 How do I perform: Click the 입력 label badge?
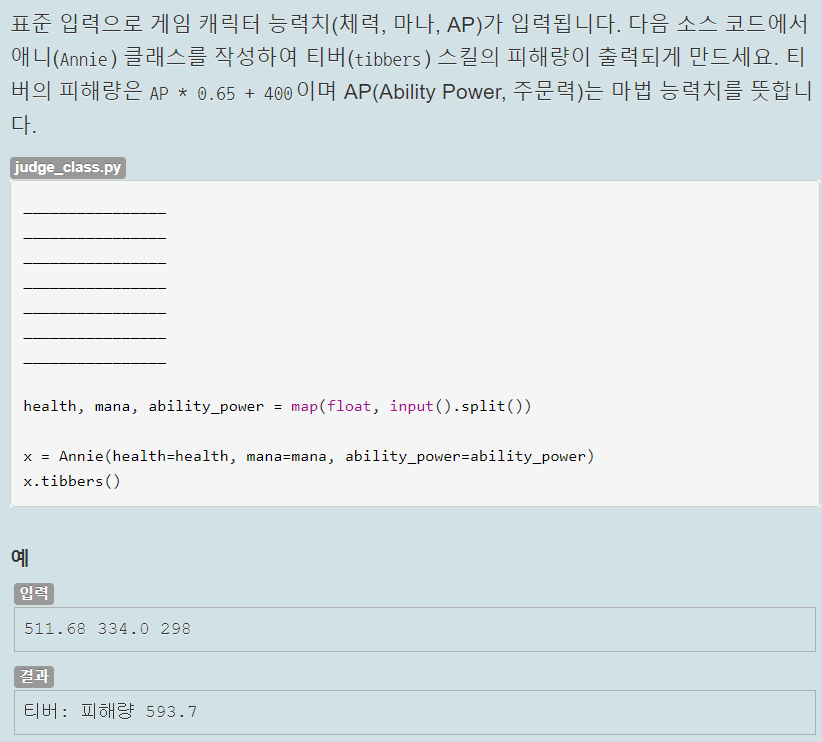34,594
